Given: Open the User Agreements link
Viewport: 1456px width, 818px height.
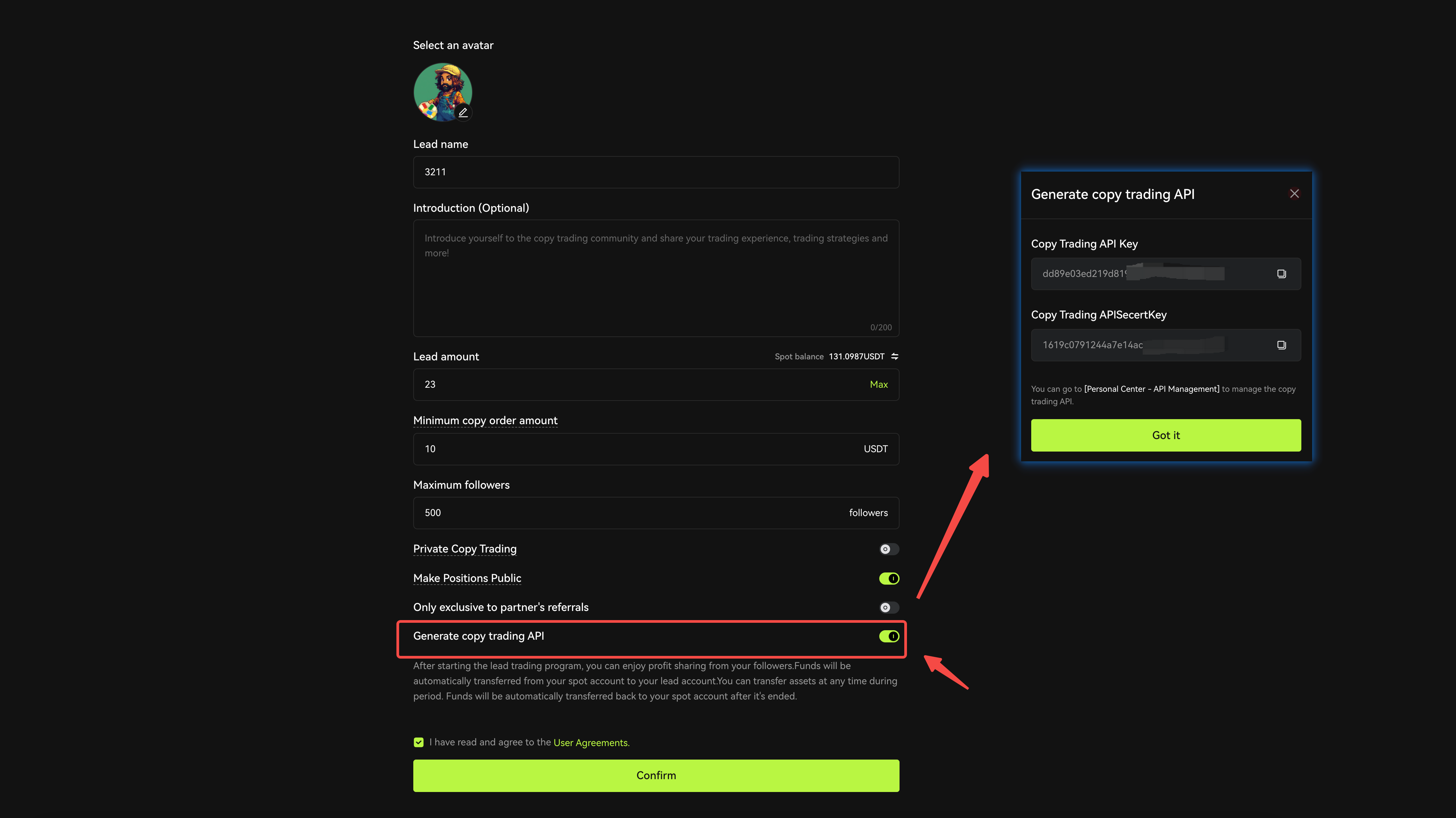Looking at the screenshot, I should pos(591,742).
